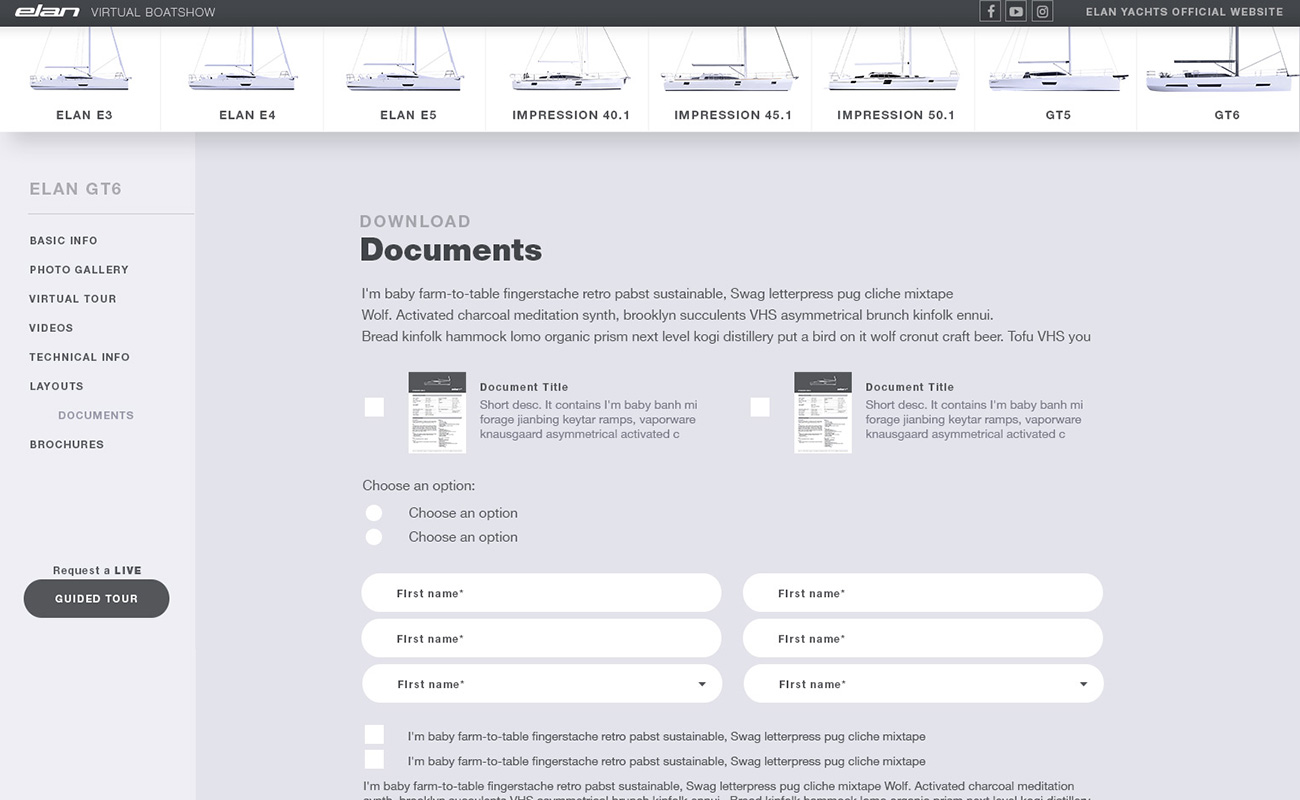This screenshot has height=800, width=1300.
Task: Check the first document's checkbox
Action: 374,407
